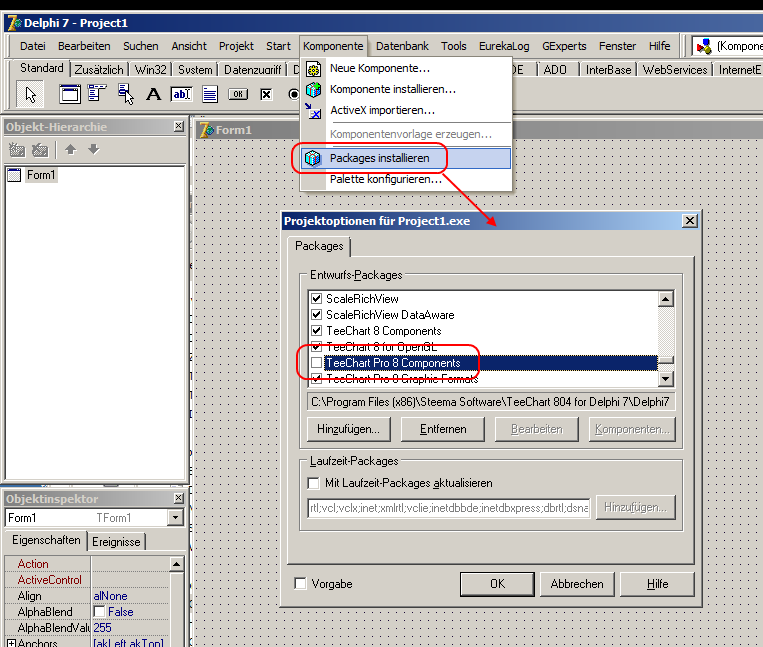Choose Palette konfigurieren menu entry
The width and height of the screenshot is (763, 647).
[405, 180]
